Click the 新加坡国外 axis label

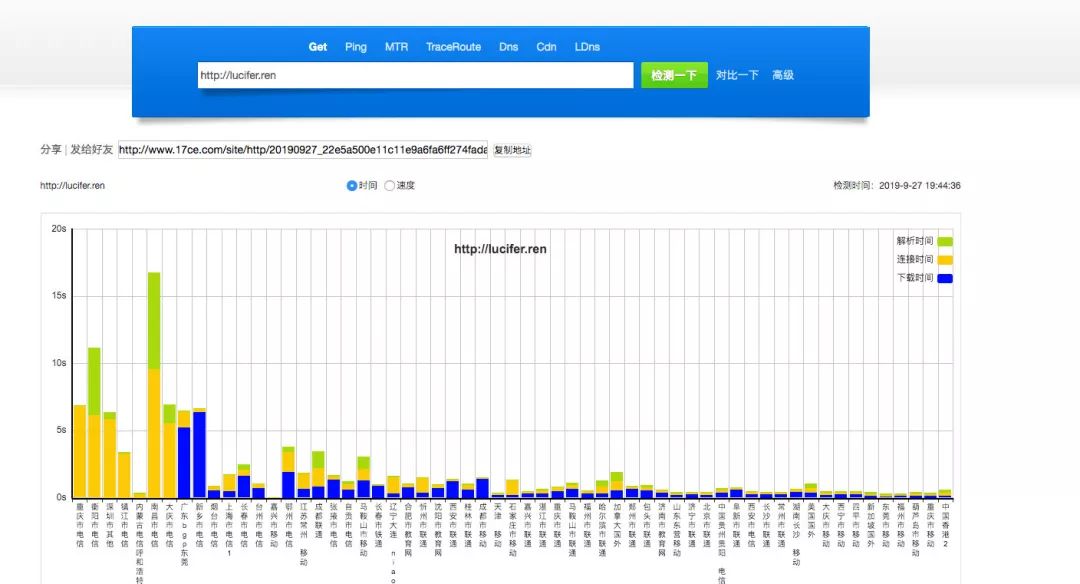tap(871, 525)
